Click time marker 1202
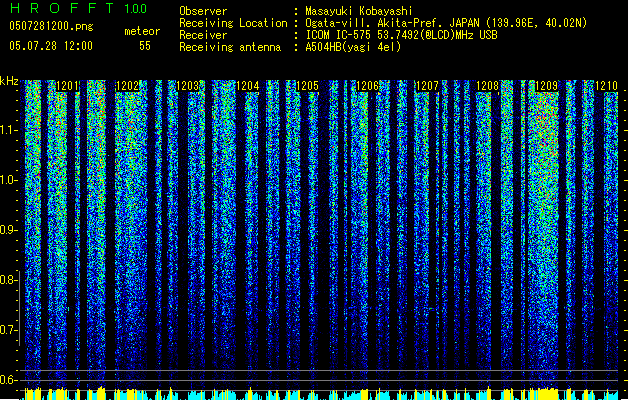This screenshot has width=629, height=400. click(128, 86)
